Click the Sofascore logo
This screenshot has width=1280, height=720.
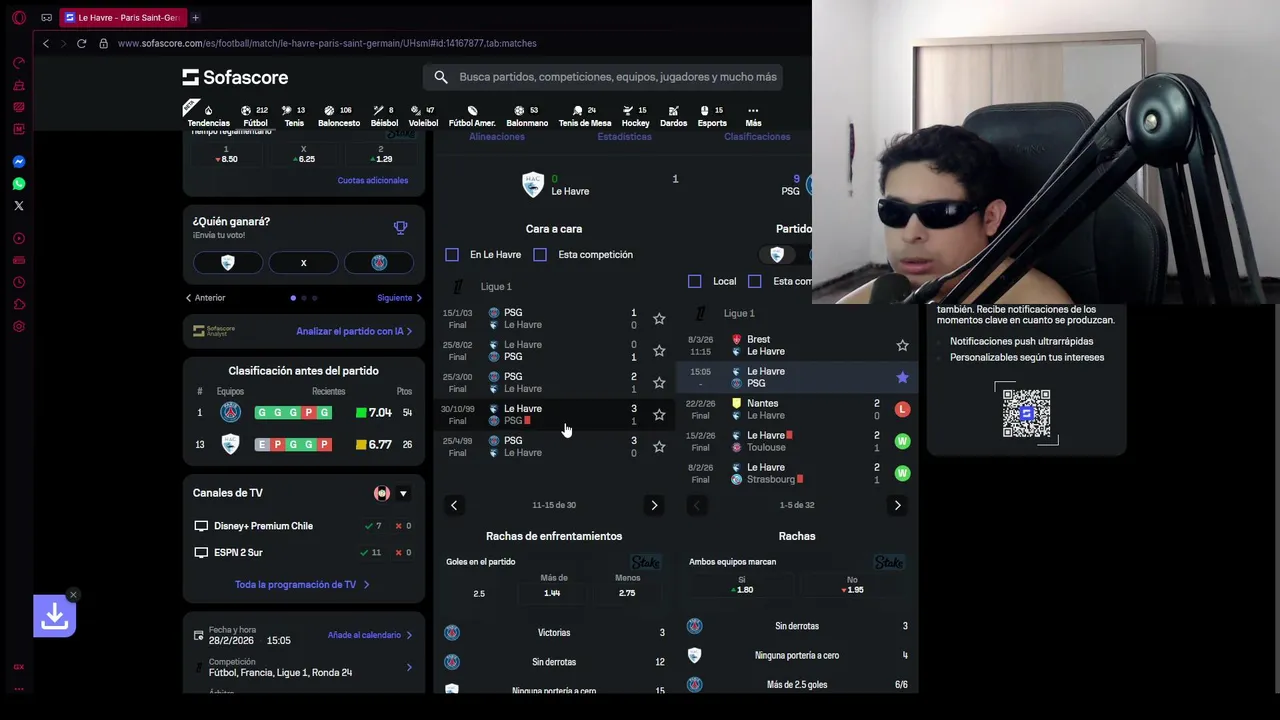tap(235, 77)
